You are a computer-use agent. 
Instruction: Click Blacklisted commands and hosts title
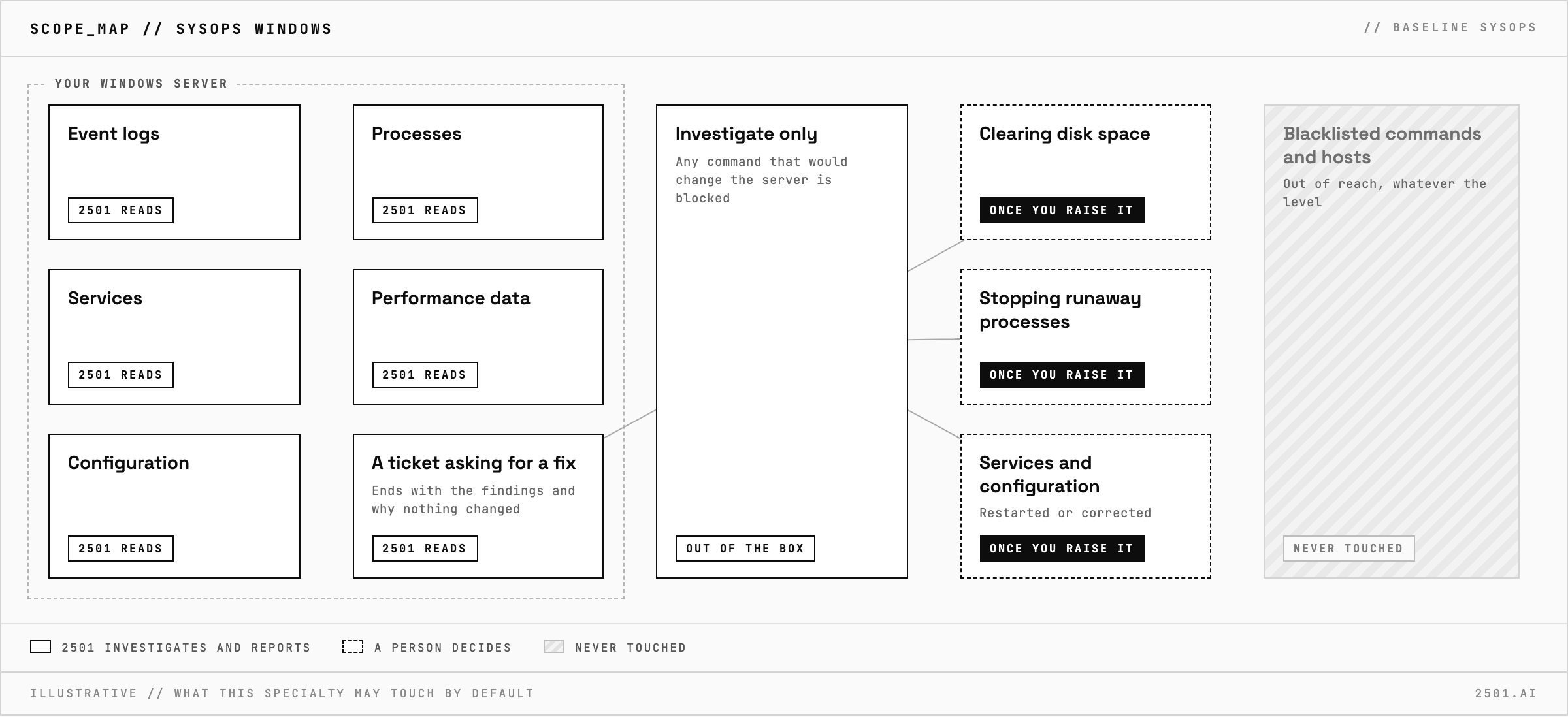1382,146
